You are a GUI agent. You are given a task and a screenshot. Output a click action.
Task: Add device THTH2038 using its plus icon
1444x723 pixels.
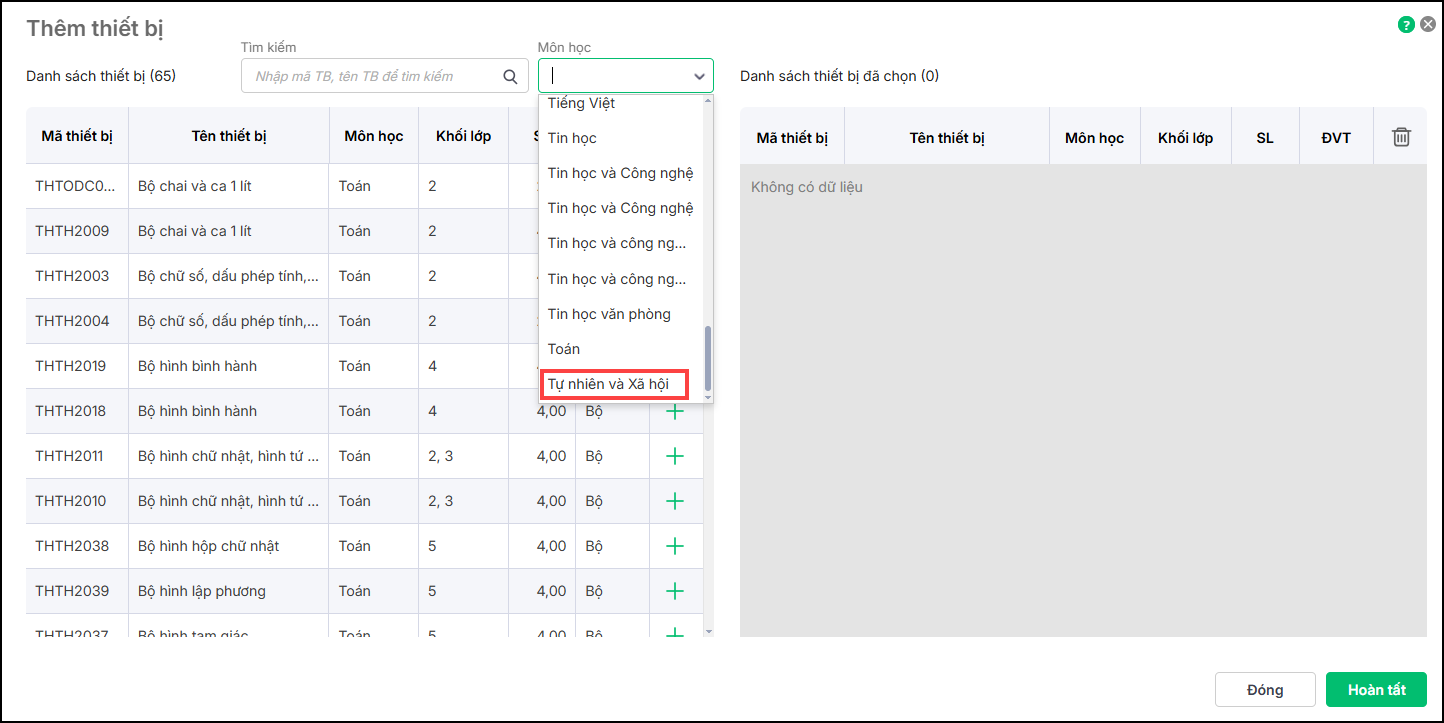tap(675, 546)
